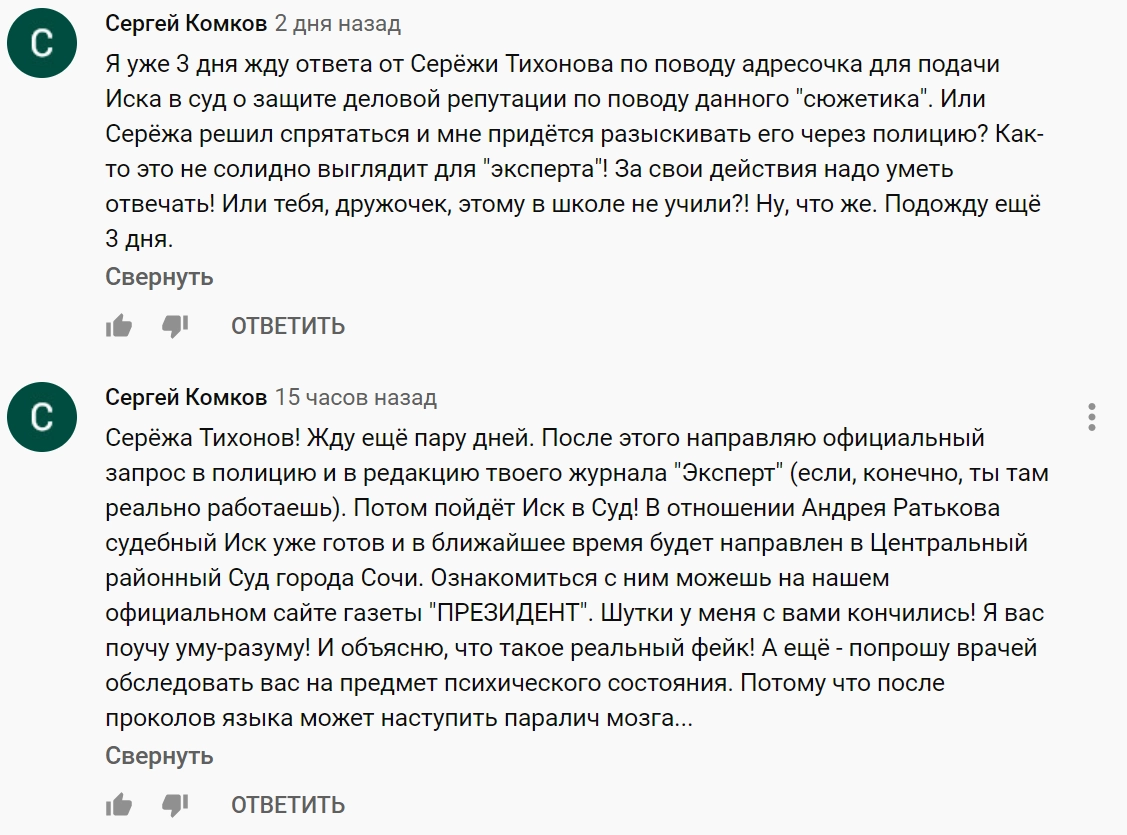
Task: Click the "15 часов назад" timestamp
Action: pyautogui.click(x=356, y=398)
